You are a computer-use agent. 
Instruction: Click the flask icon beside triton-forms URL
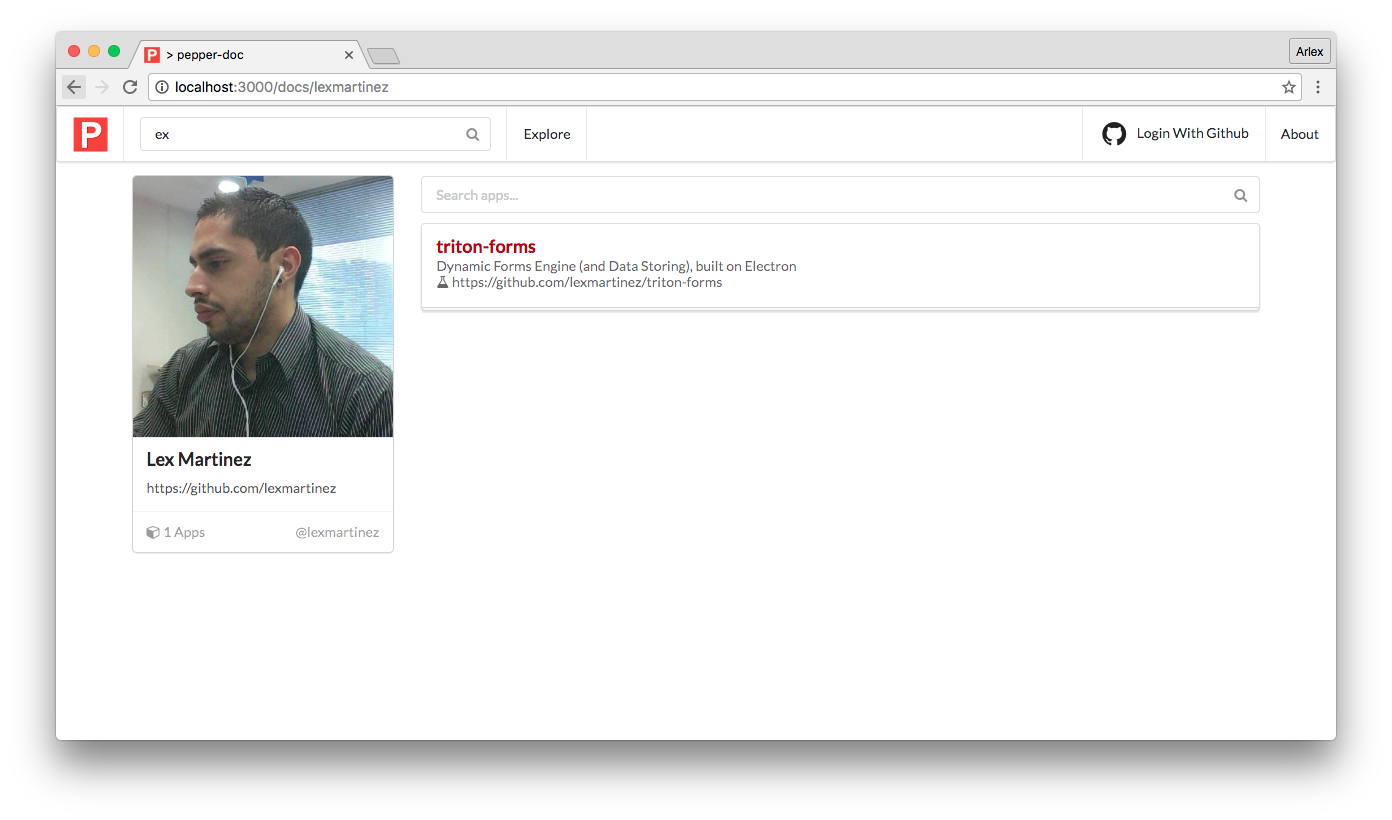(443, 282)
